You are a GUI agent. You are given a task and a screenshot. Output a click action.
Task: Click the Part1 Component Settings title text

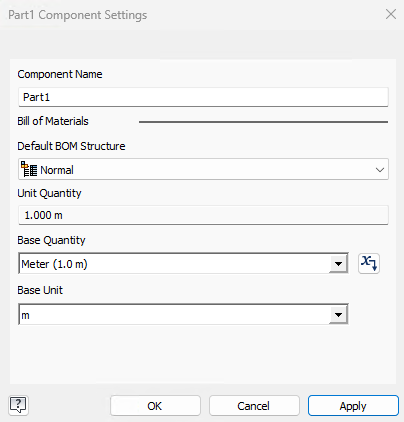pos(78,15)
